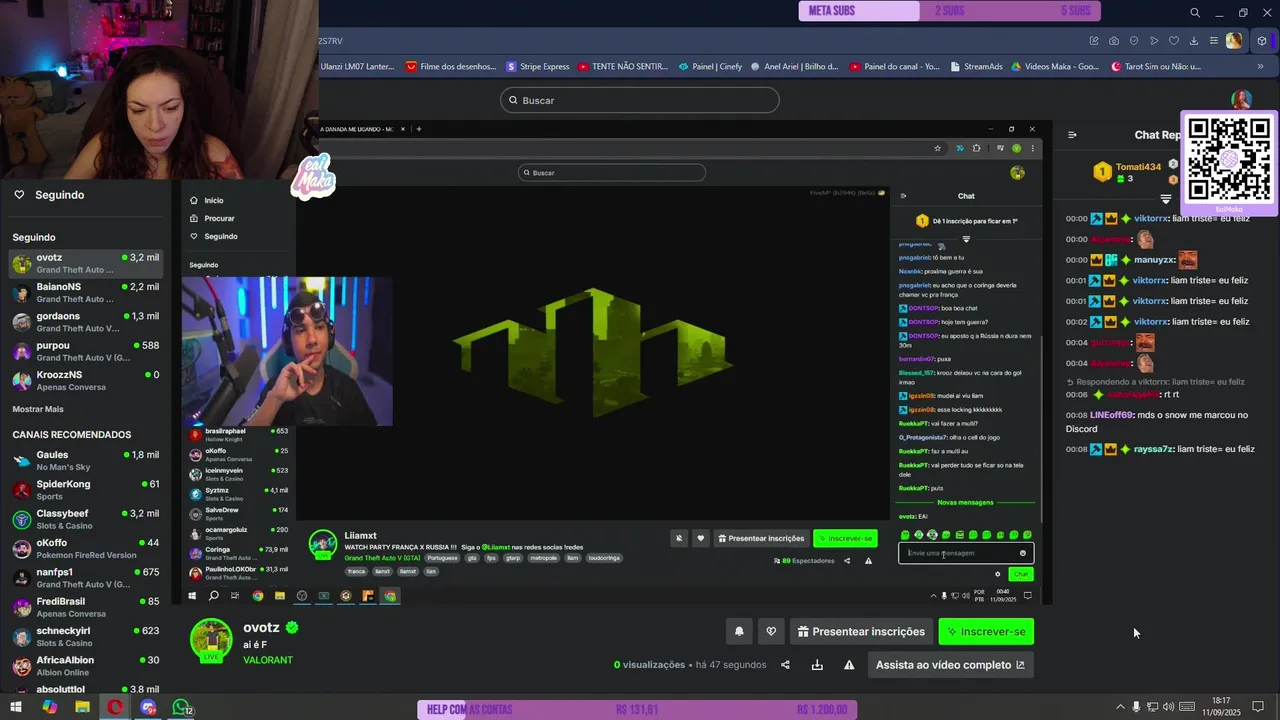
Task: Open the Painel do canal YouTube bookmark
Action: pyautogui.click(x=894, y=67)
